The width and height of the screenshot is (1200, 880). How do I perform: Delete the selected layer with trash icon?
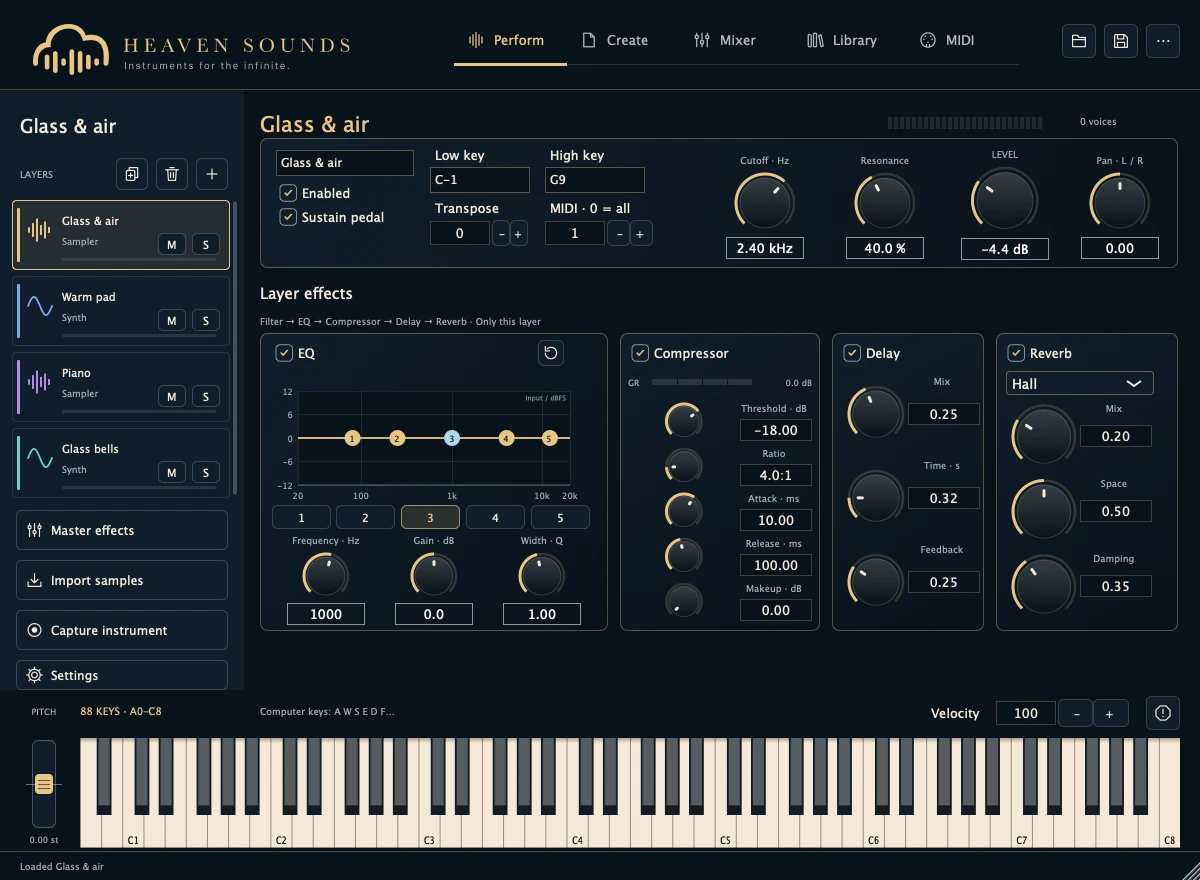click(x=172, y=174)
